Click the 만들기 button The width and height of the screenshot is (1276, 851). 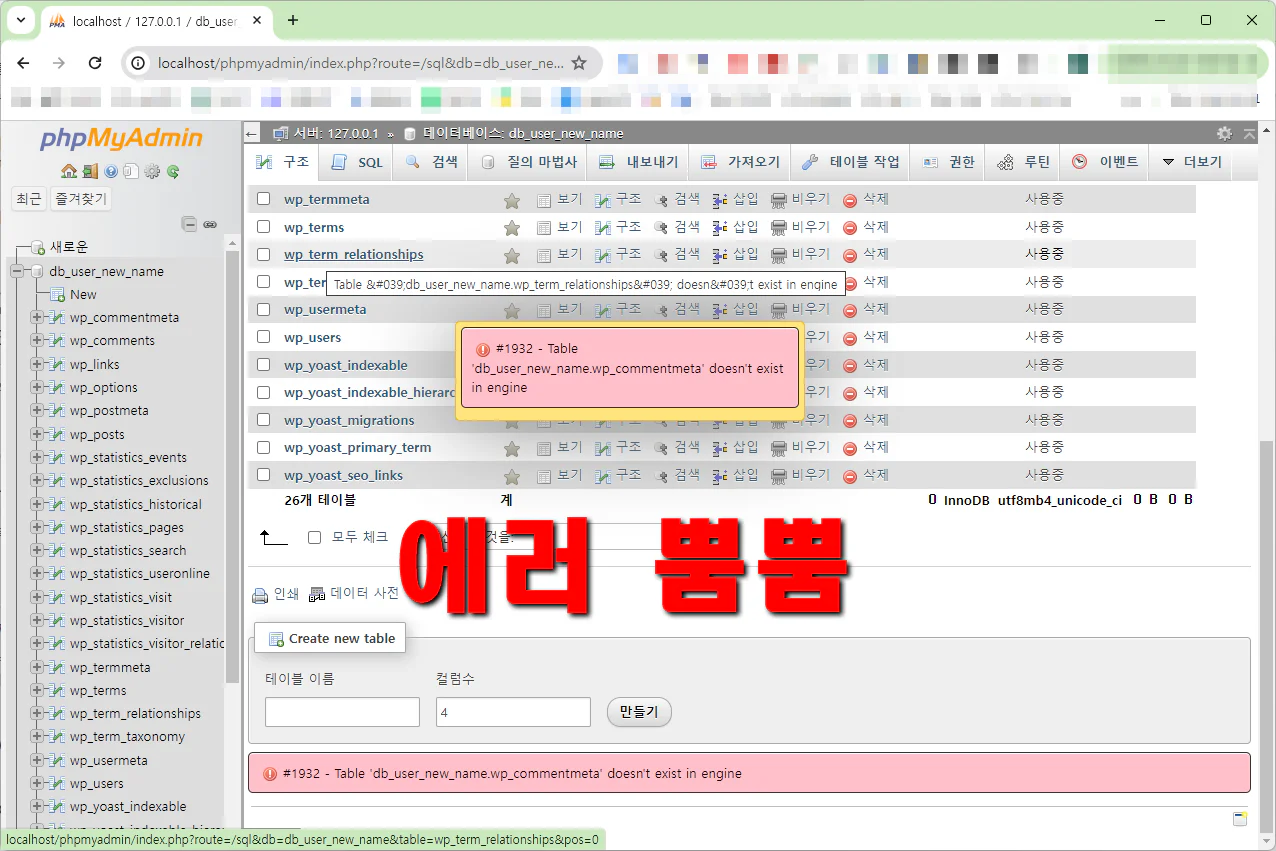tap(639, 712)
